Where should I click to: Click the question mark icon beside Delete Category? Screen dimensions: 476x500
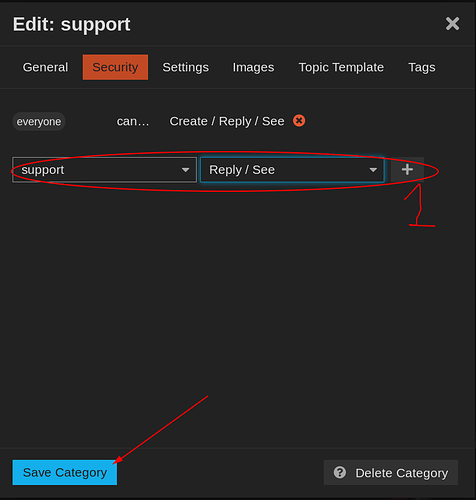(x=340, y=472)
